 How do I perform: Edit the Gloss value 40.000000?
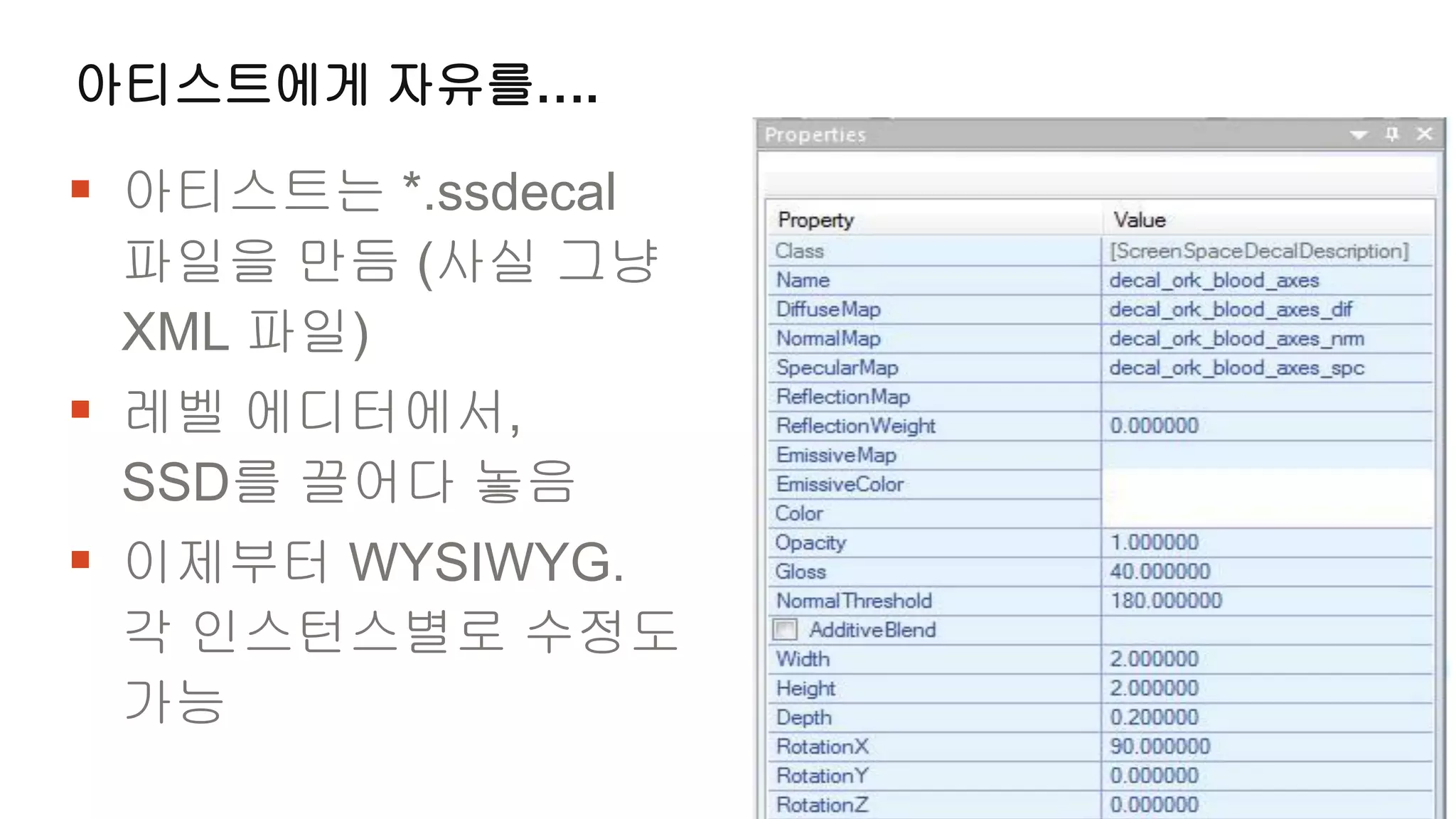1160,572
